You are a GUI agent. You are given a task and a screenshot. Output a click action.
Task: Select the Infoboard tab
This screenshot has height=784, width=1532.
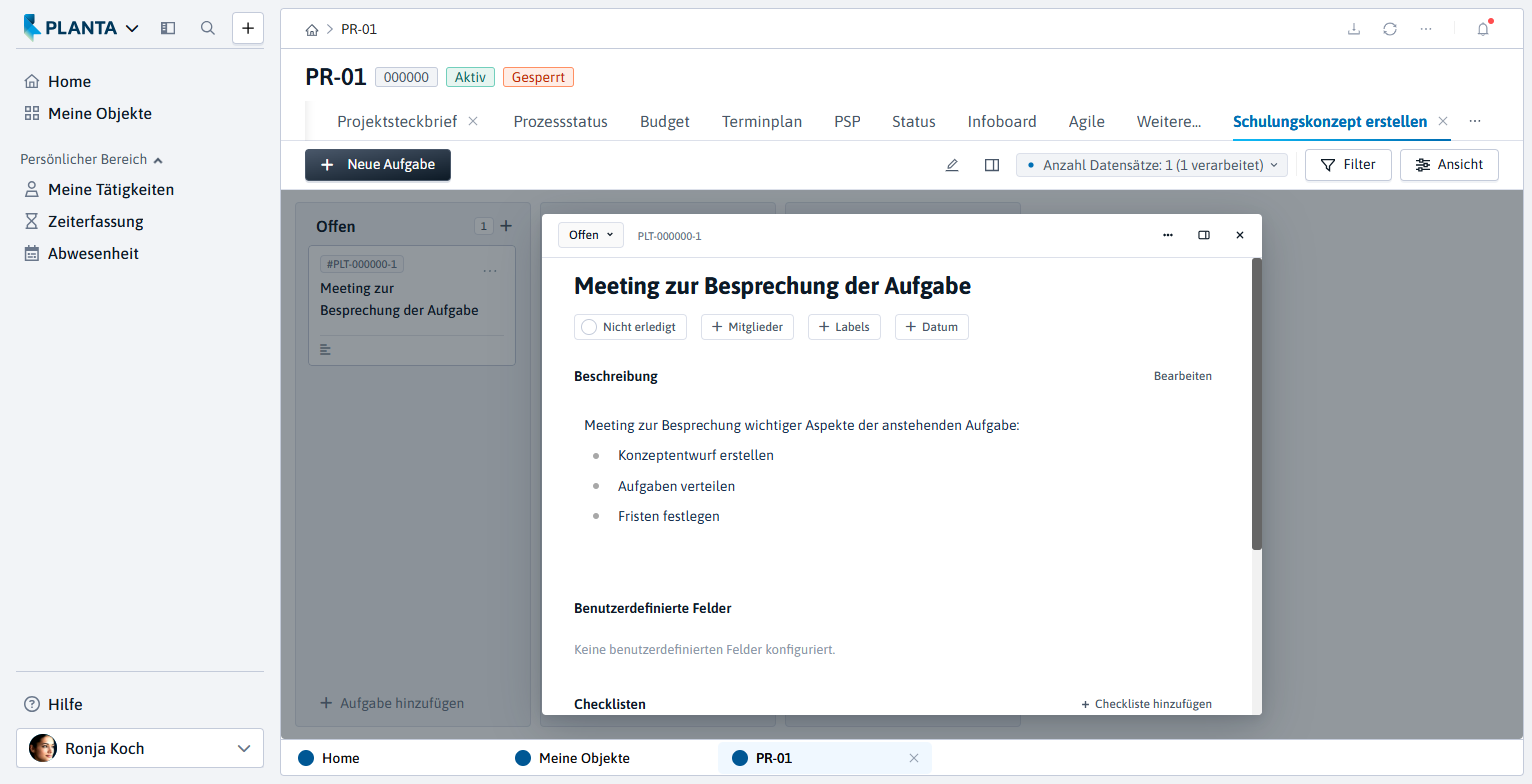click(x=1002, y=121)
